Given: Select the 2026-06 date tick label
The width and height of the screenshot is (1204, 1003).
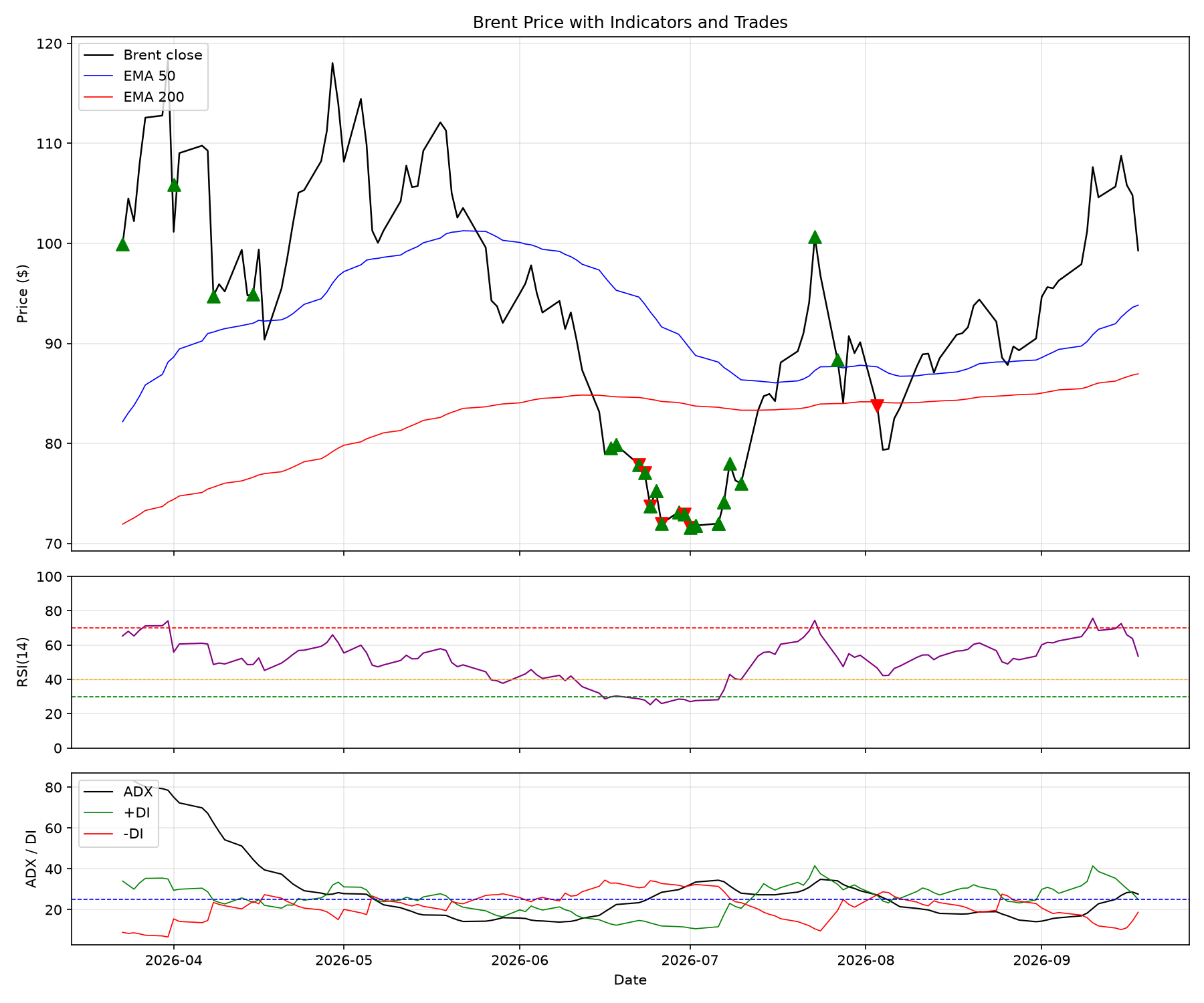Looking at the screenshot, I should pyautogui.click(x=520, y=961).
